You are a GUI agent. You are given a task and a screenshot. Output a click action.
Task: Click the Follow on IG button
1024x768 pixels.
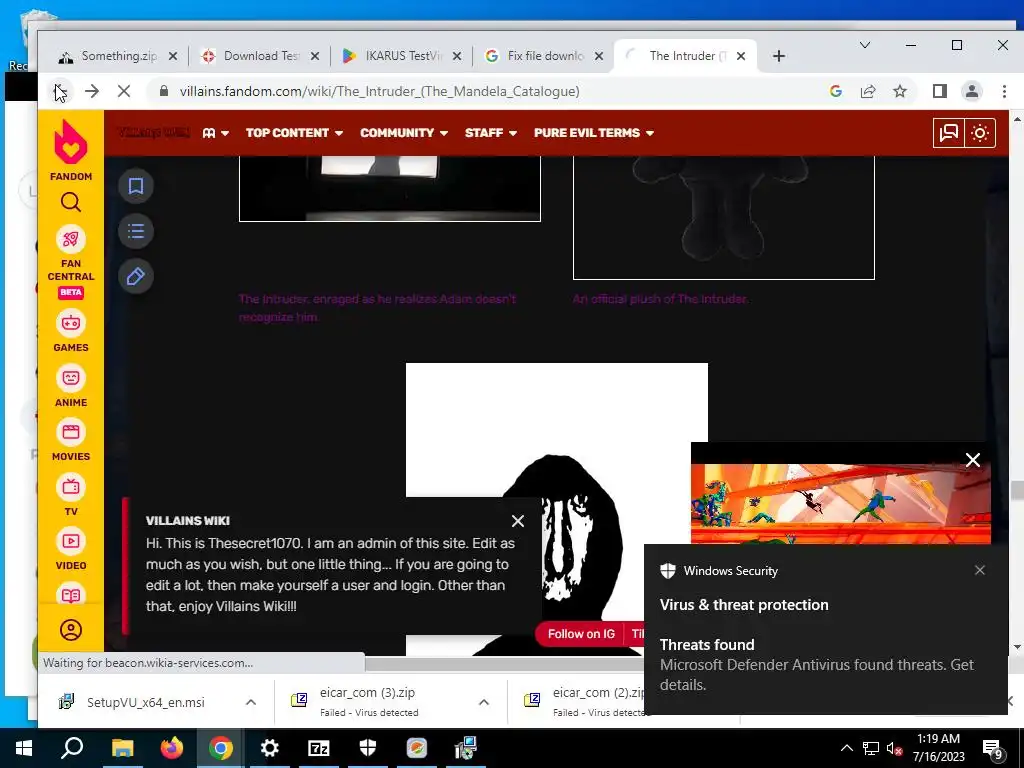click(581, 633)
